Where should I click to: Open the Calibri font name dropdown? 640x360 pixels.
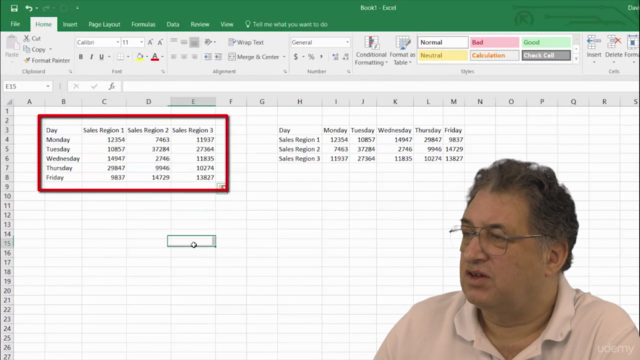click(118, 42)
